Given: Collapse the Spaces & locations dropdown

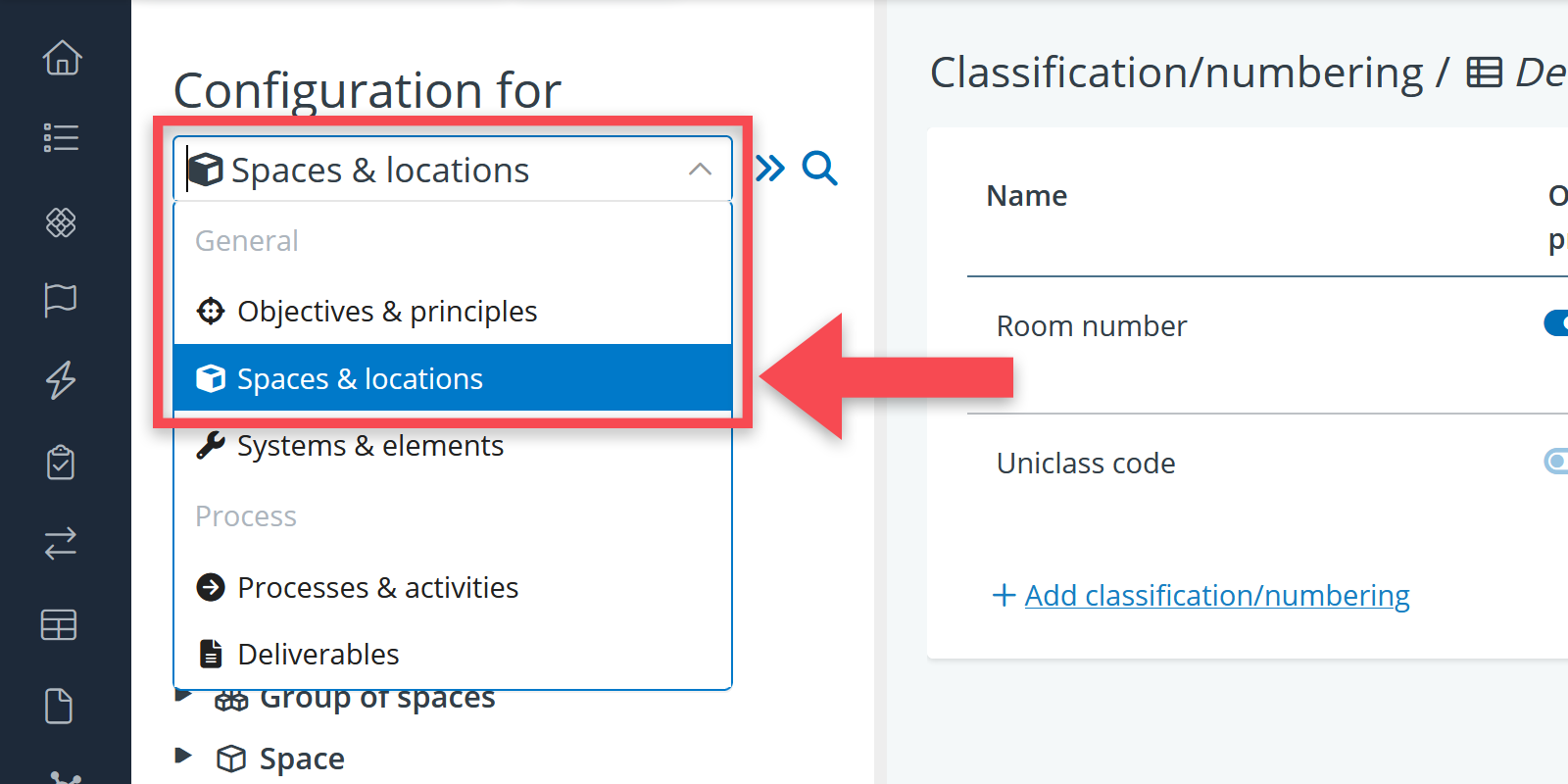Looking at the screenshot, I should coord(700,170).
